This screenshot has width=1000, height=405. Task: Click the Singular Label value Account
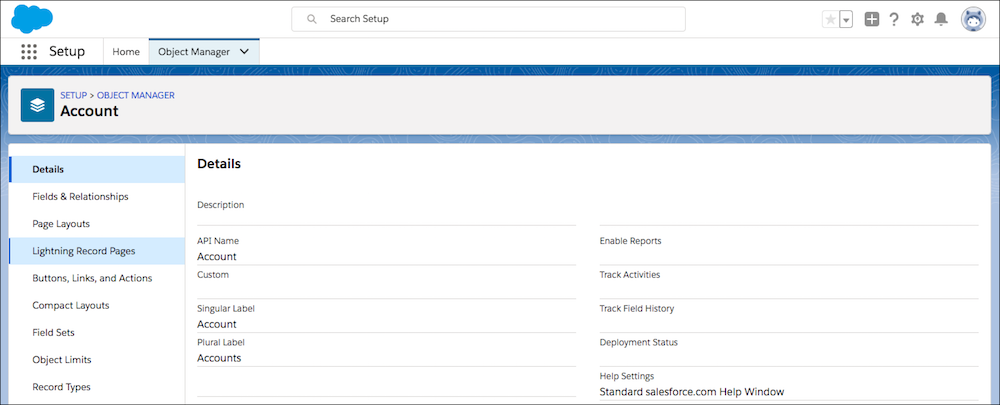pos(217,324)
